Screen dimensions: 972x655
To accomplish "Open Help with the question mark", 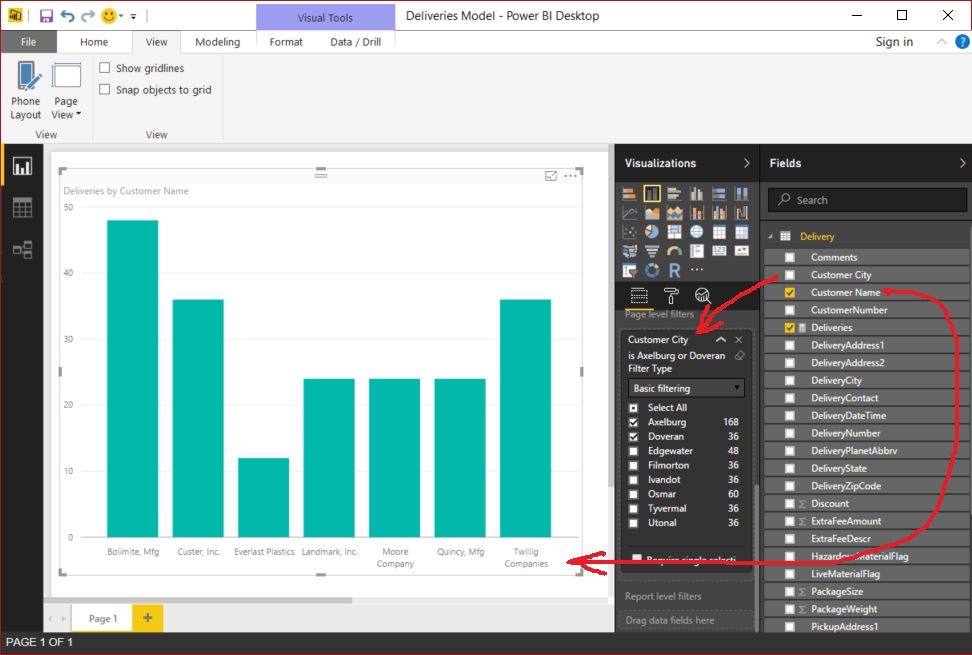I will [x=962, y=42].
